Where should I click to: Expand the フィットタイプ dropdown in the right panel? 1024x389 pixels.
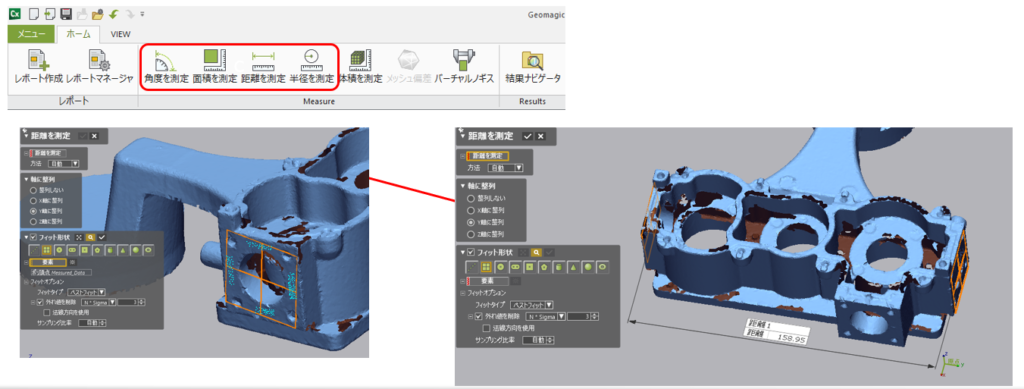click(532, 305)
